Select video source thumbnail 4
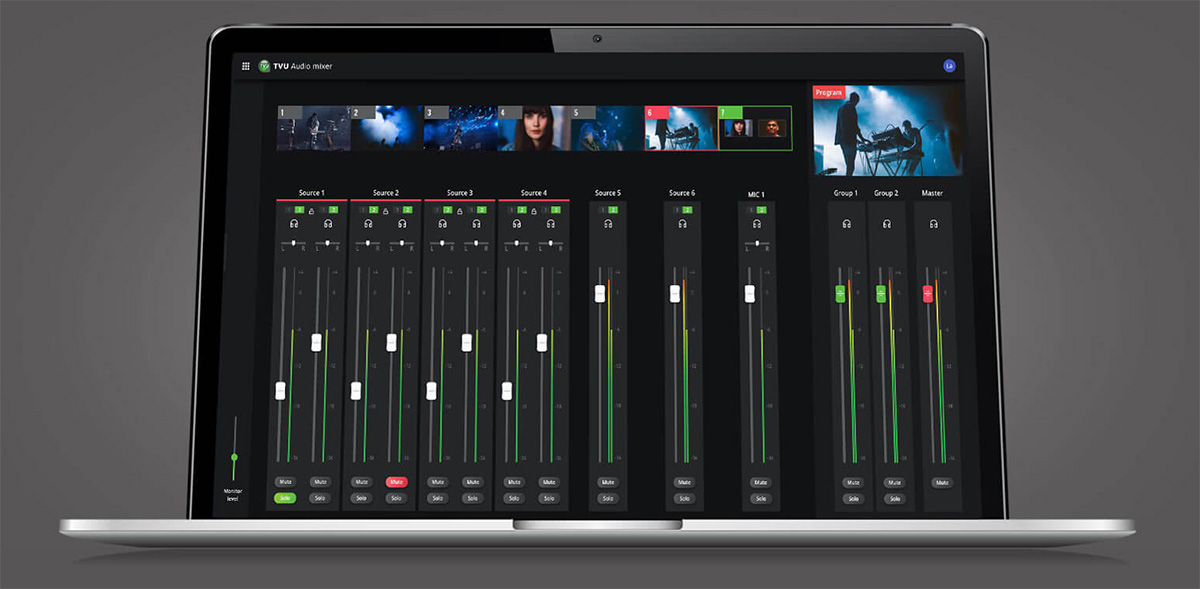The width and height of the screenshot is (1200, 589). tap(534, 128)
